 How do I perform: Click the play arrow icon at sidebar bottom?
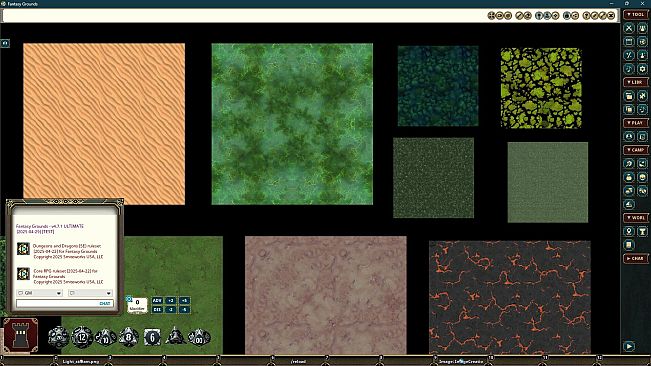629,346
